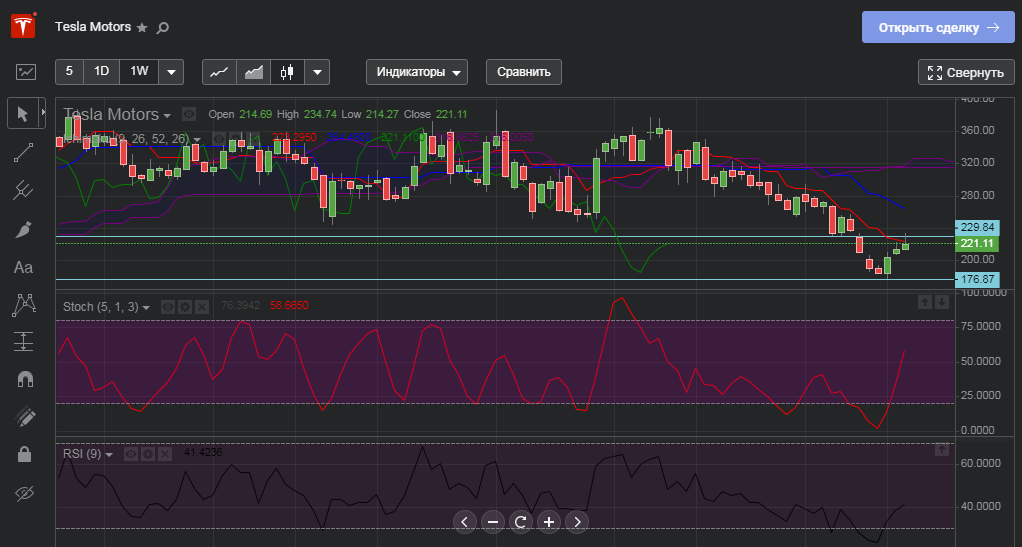The height and width of the screenshot is (547, 1022).
Task: Select the brush drawing tool
Action: 25,229
